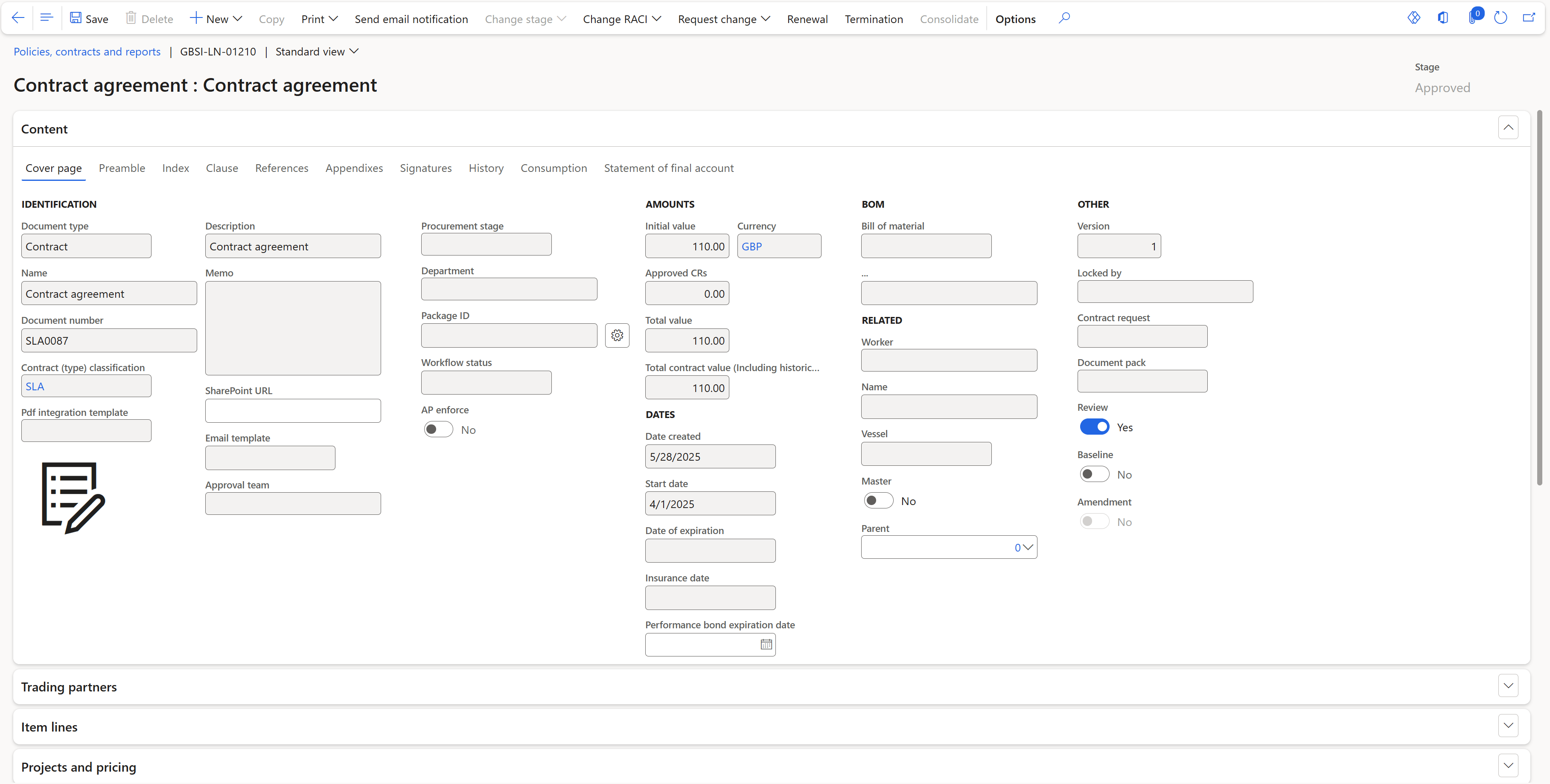Click the back arrow icon
The height and width of the screenshot is (784, 1550).
[x=18, y=18]
